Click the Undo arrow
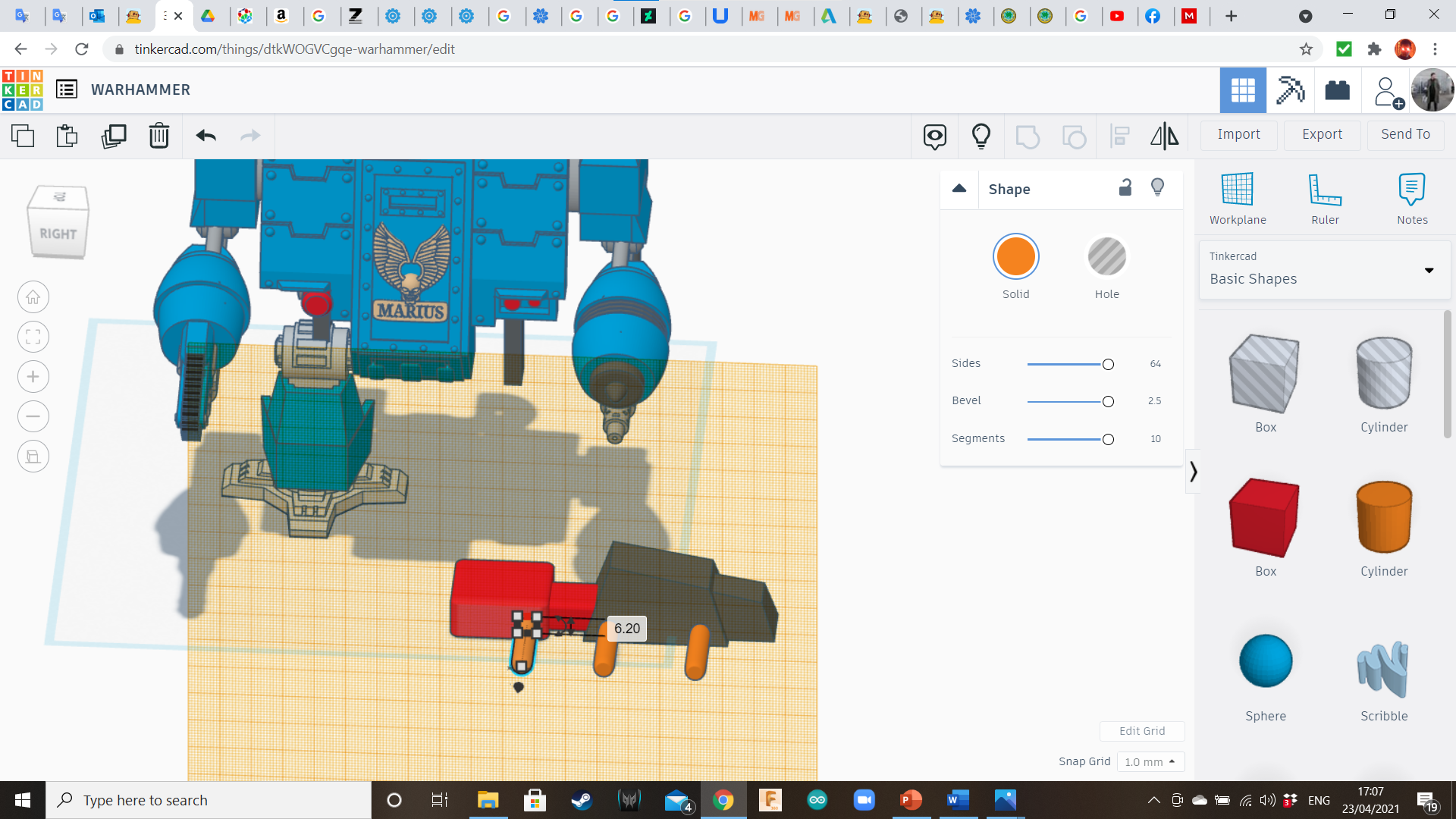The width and height of the screenshot is (1456, 819). (206, 136)
